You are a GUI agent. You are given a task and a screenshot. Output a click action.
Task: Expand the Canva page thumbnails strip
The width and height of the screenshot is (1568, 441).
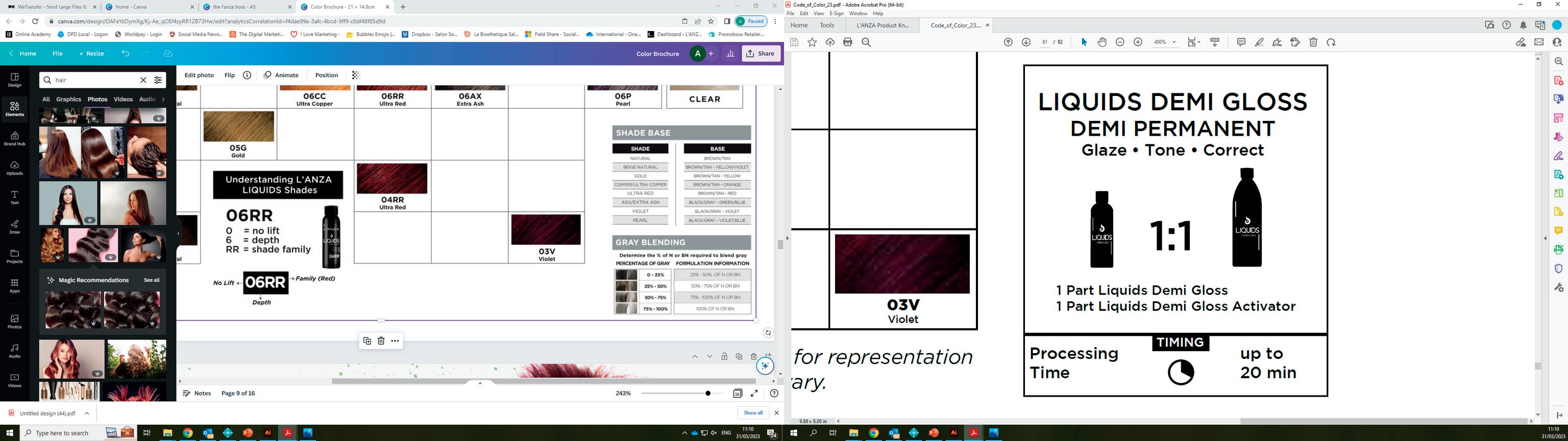tap(480, 384)
